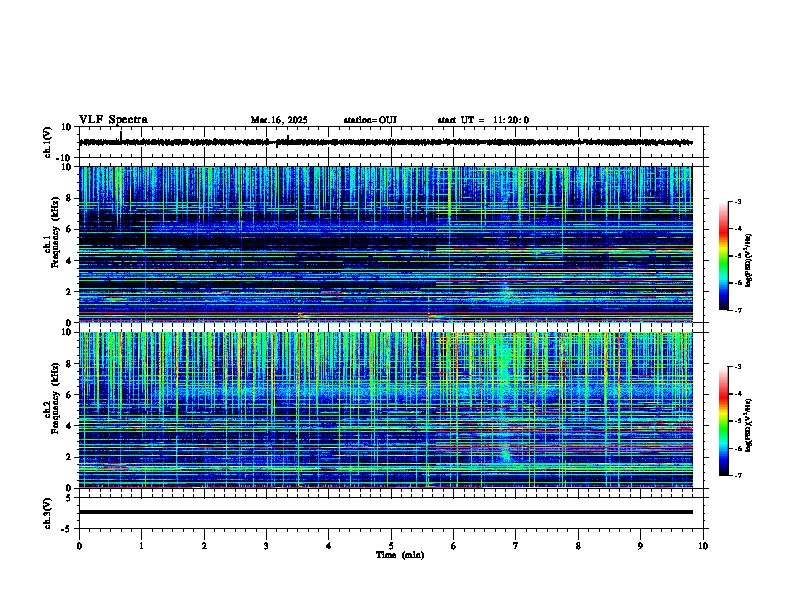
Task: Select the "start UT = 11:20:0" text
Action: pyautogui.click(x=483, y=120)
